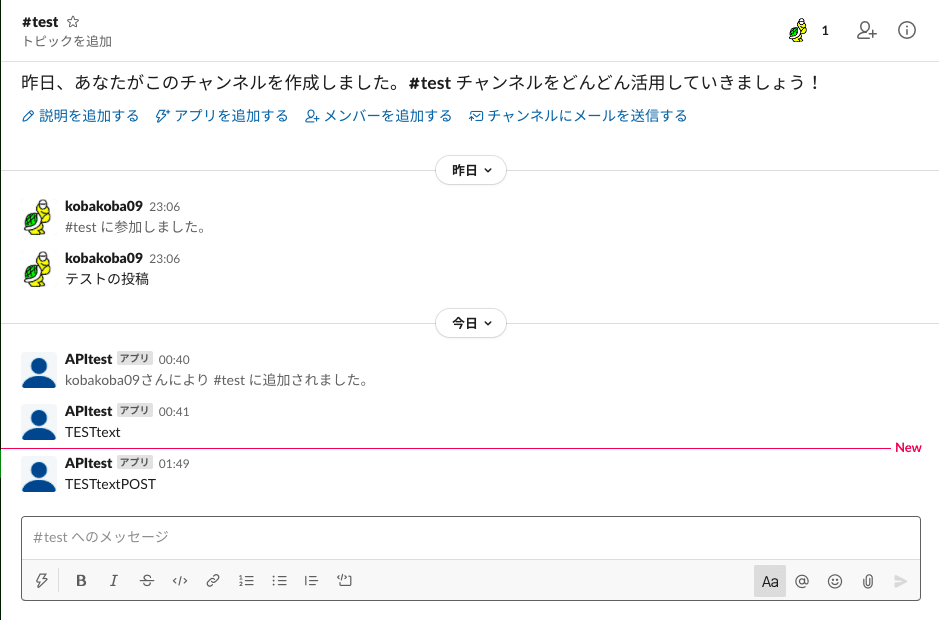Star the #test channel
Image resolution: width=939 pixels, height=620 pixels.
pos(73,21)
